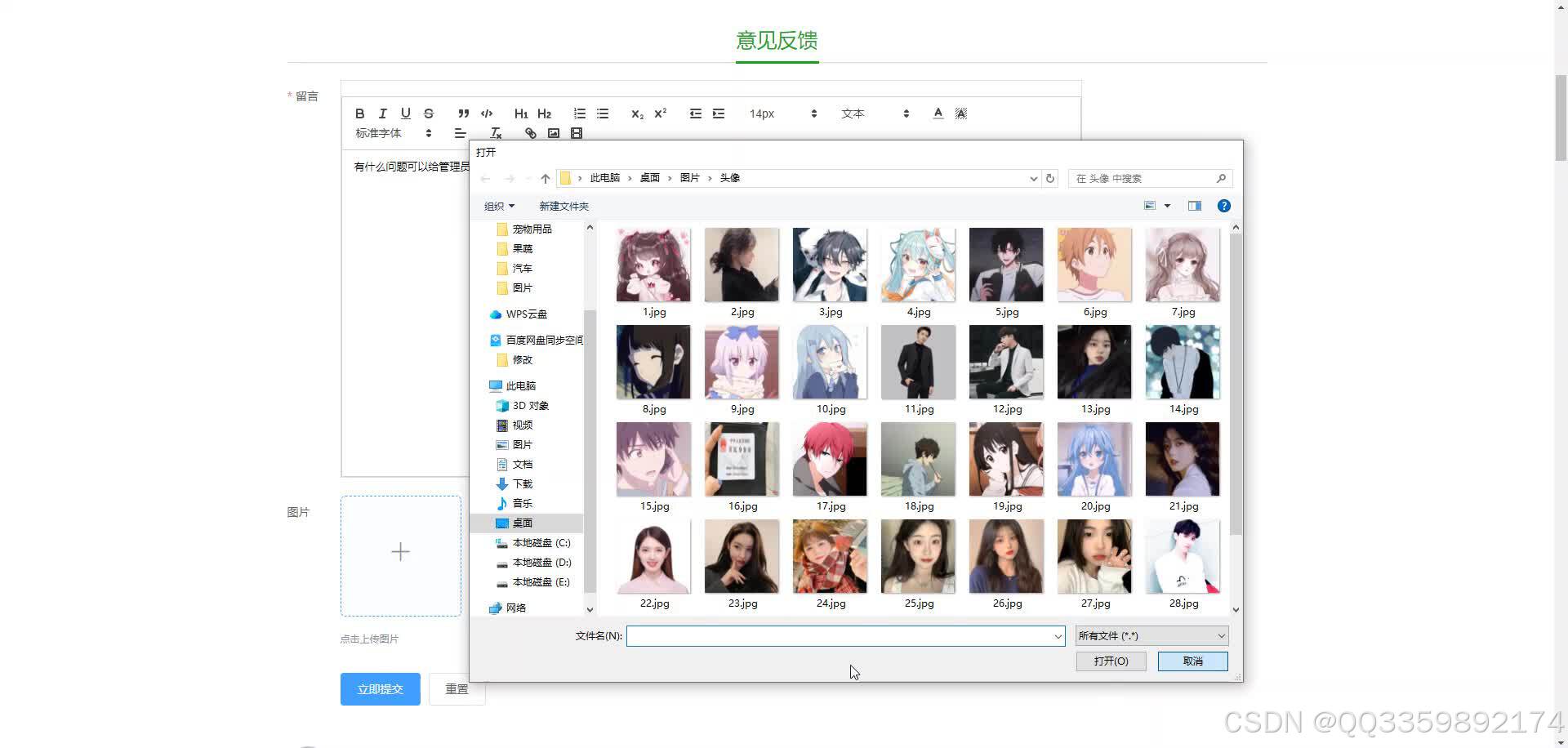Select 下载 in the navigation pane

[x=522, y=484]
